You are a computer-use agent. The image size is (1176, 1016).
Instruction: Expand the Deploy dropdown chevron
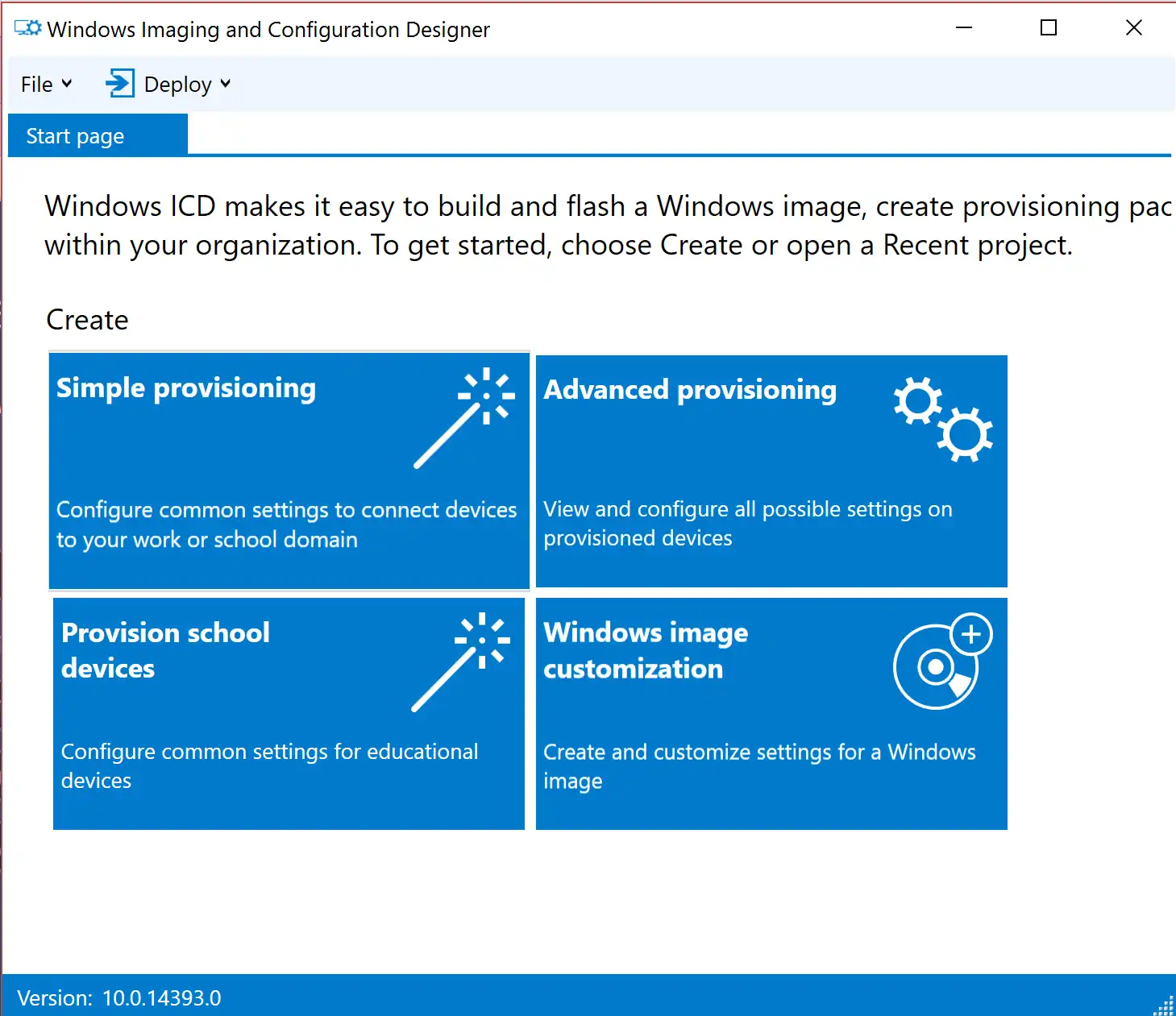click(226, 84)
